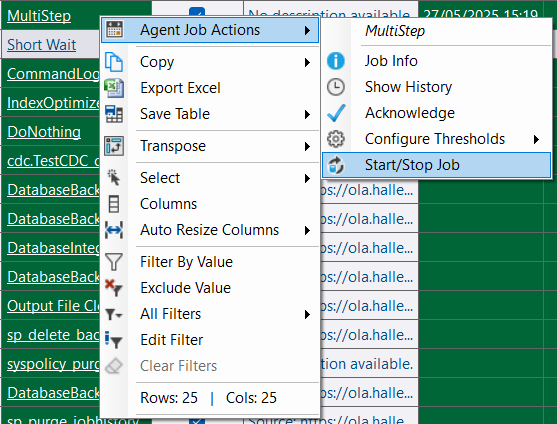Select Columns menu entry
Screen dimensions: 557x424
coord(210,204)
